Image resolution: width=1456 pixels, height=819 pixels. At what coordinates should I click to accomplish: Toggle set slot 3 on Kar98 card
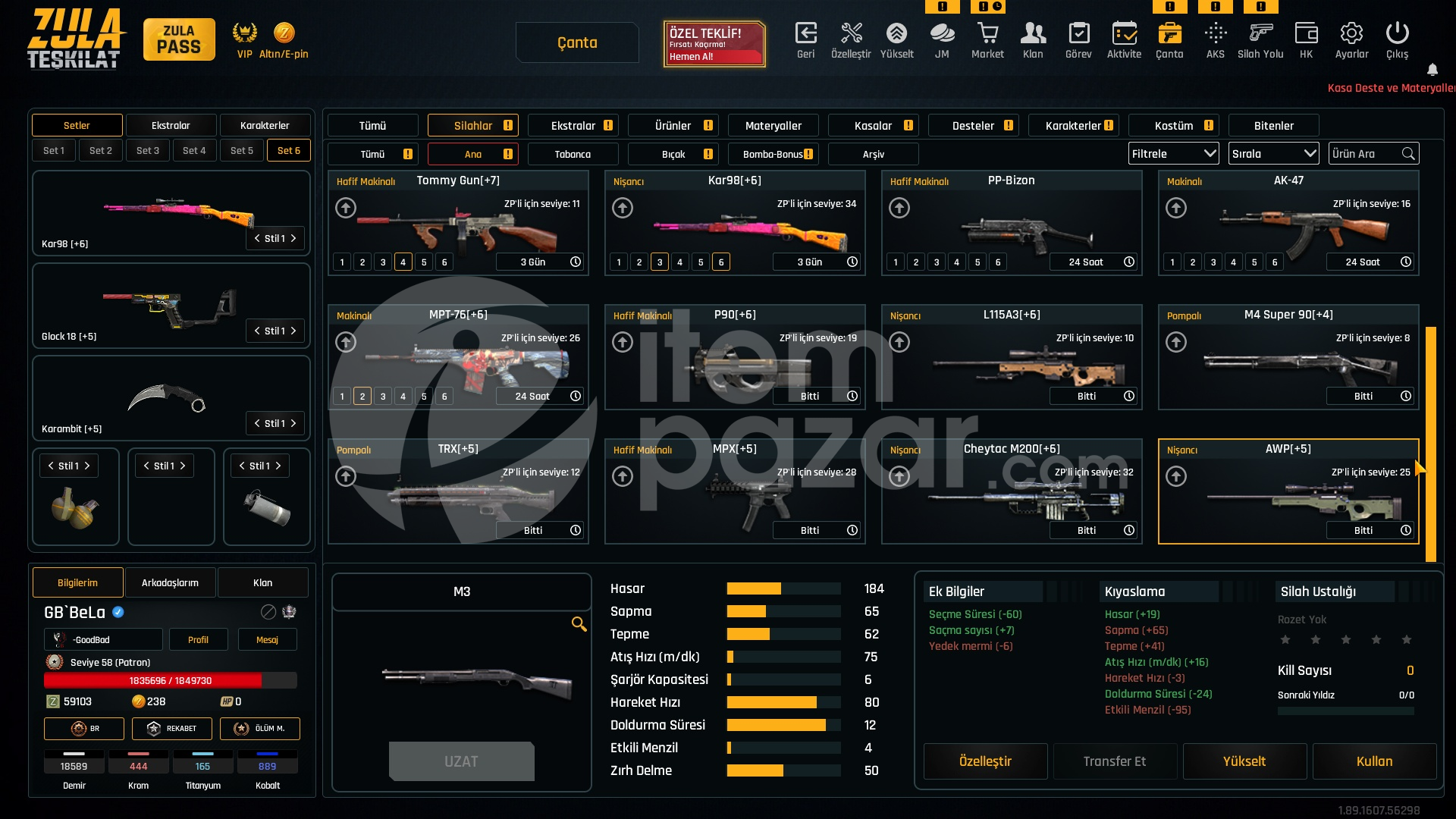660,262
